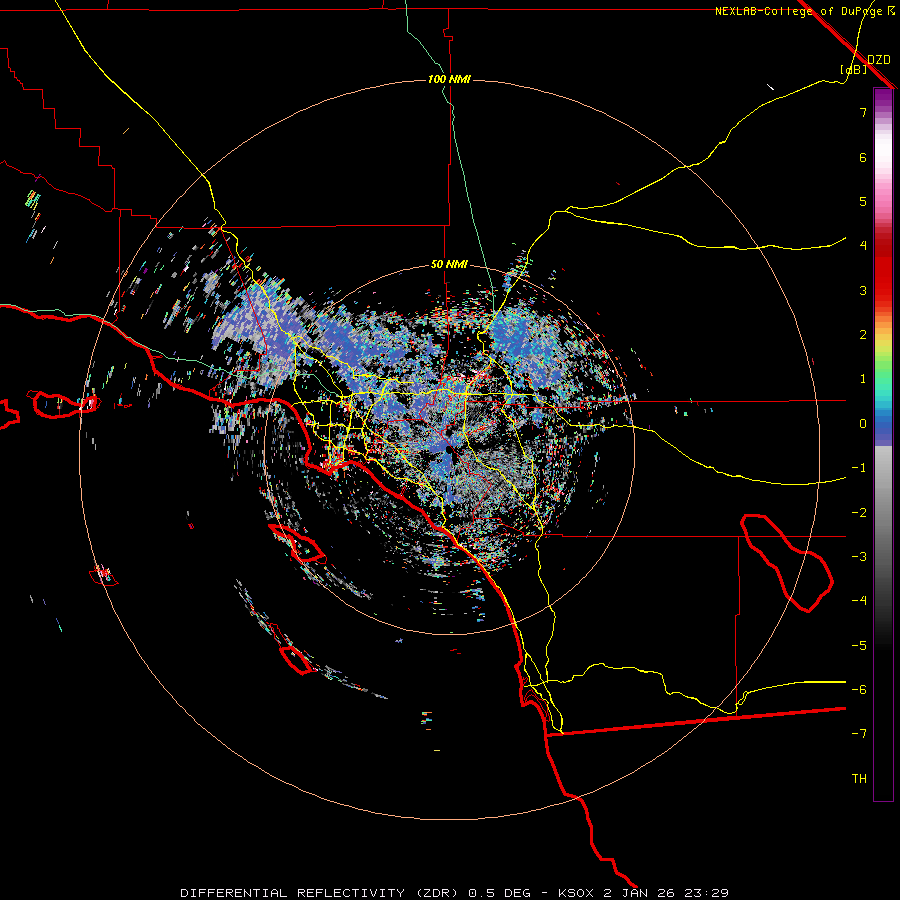Image resolution: width=900 pixels, height=900 pixels.
Task: Click the -7 dB mark on color scale
Action: point(859,734)
